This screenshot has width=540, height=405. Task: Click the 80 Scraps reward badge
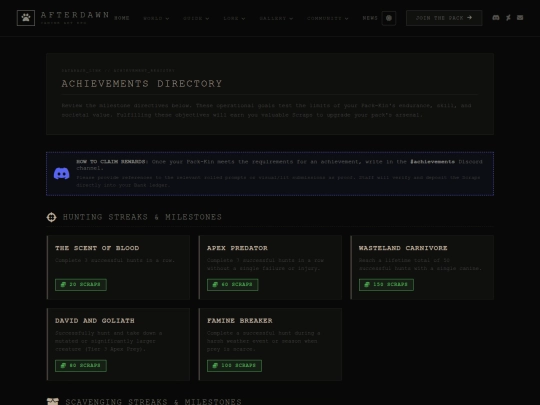pos(81,366)
